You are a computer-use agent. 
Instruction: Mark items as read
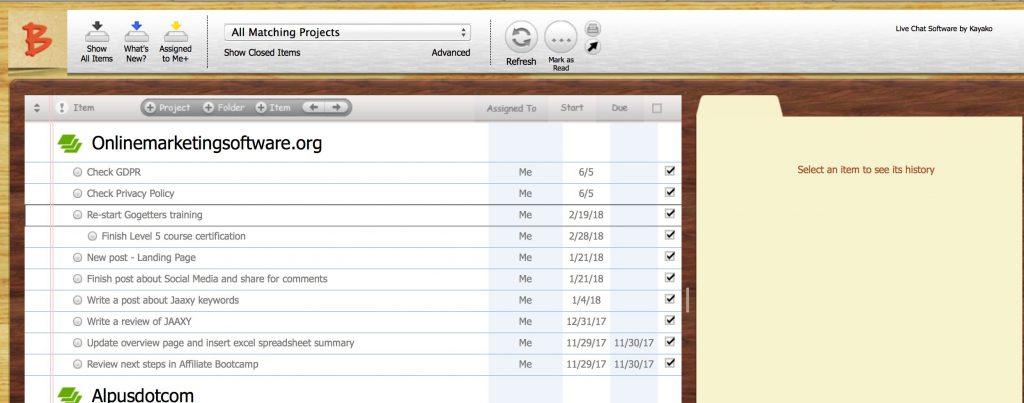pos(561,37)
